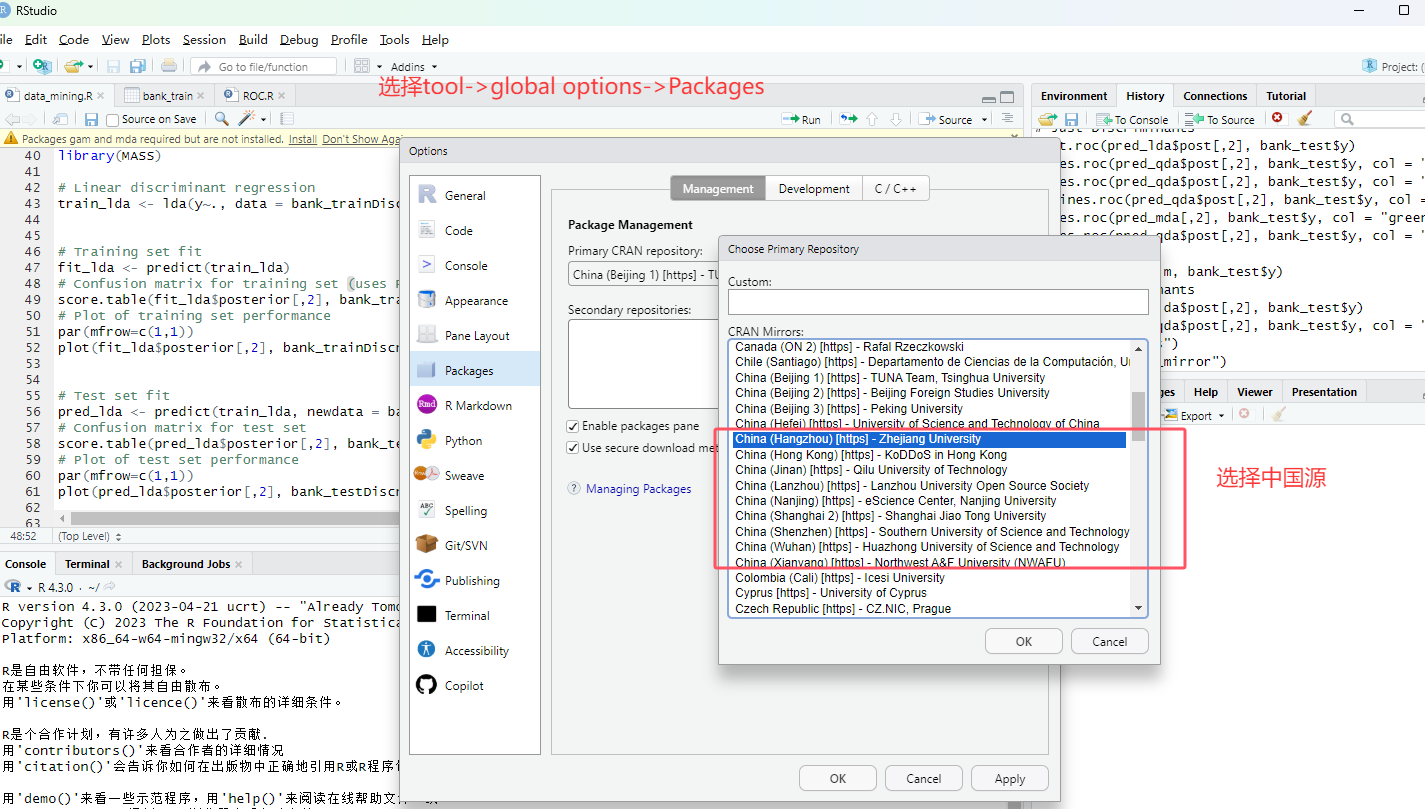Open the Copilot section in Options
Image resolution: width=1425 pixels, height=809 pixels.
click(x=476, y=686)
